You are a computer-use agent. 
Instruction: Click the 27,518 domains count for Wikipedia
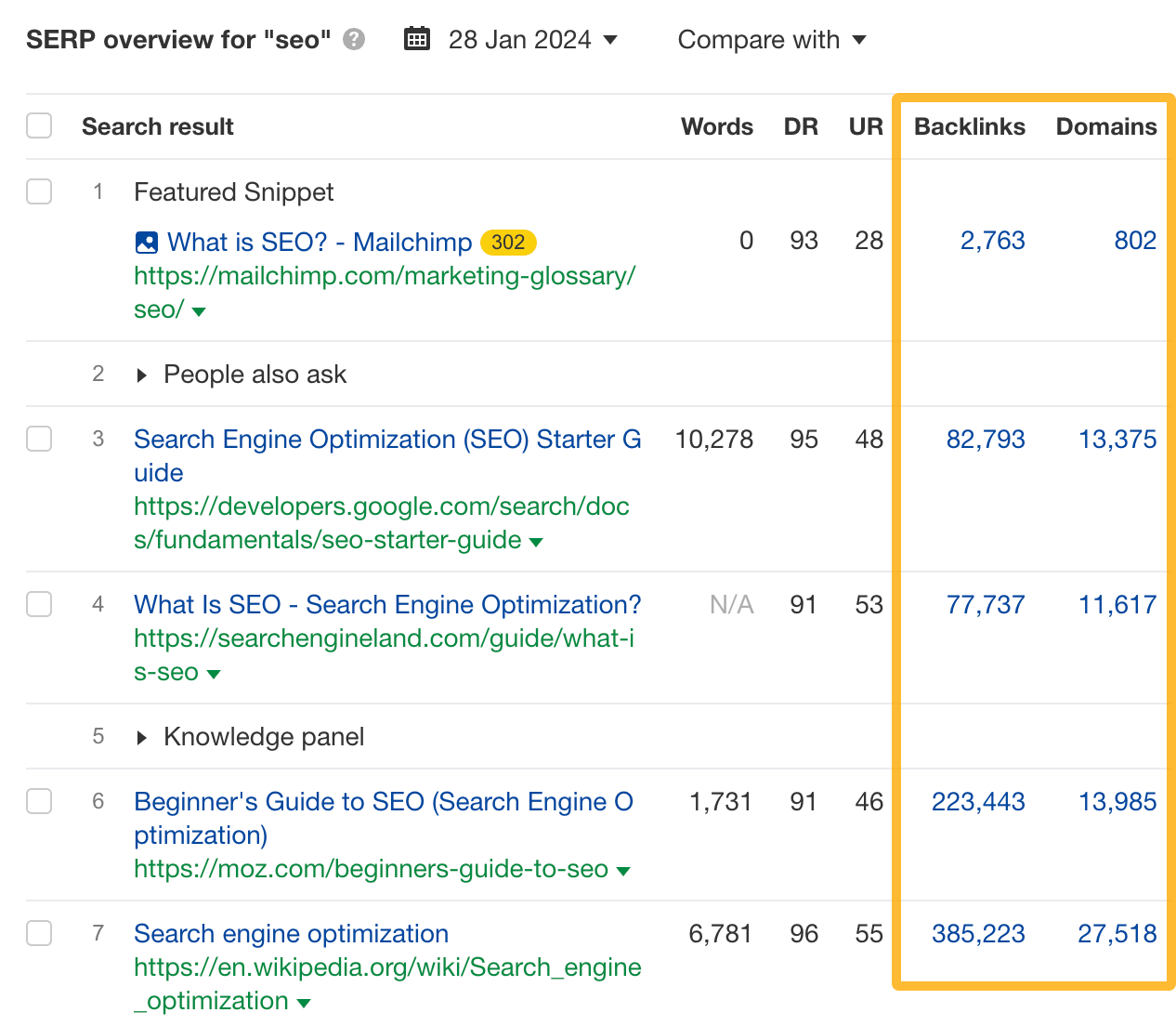tap(1117, 934)
